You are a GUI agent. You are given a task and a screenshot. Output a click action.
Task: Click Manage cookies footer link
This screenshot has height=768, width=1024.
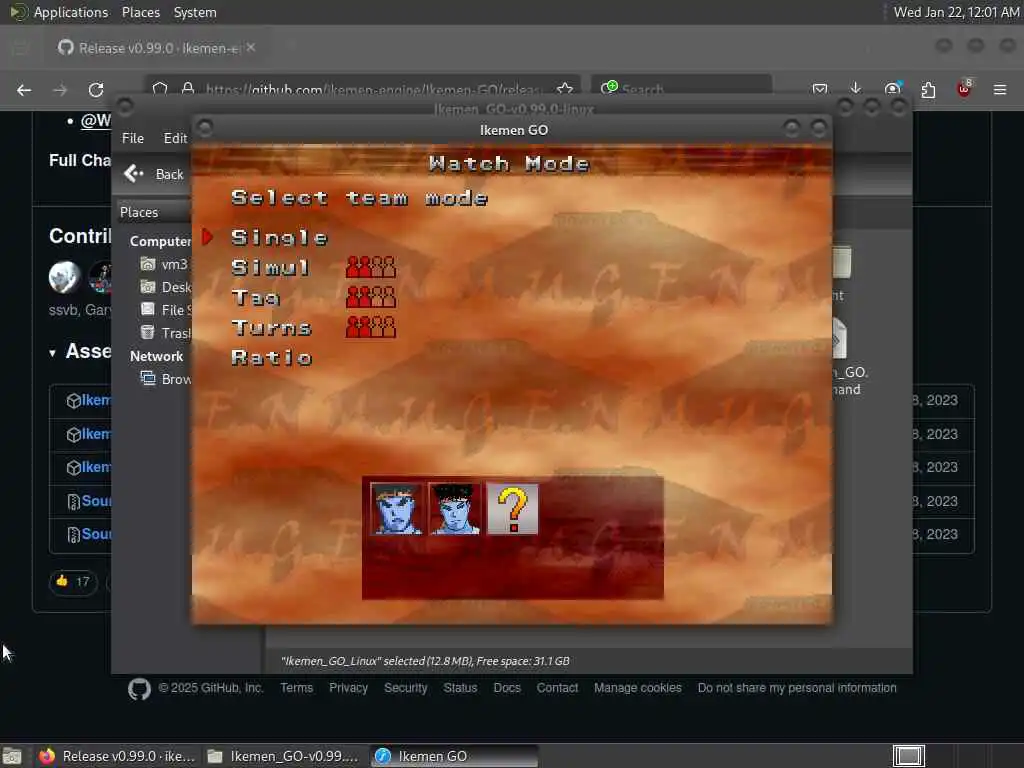(637, 688)
